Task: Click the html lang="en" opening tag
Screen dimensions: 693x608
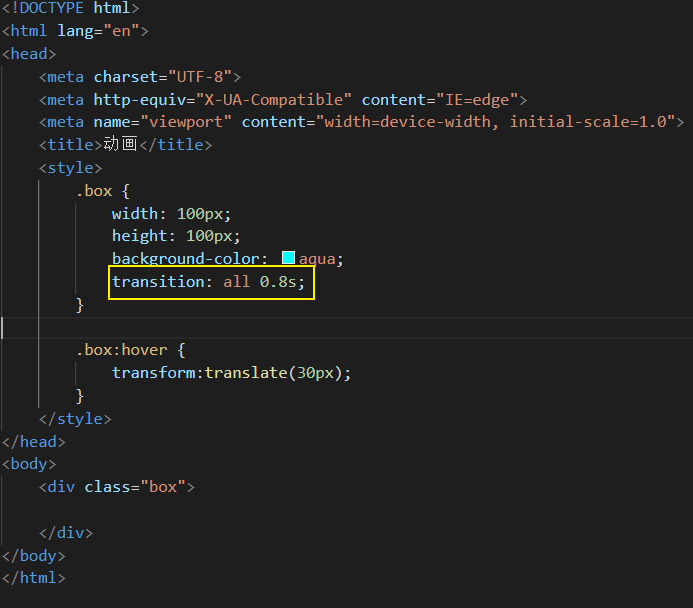Action: pyautogui.click(x=75, y=31)
